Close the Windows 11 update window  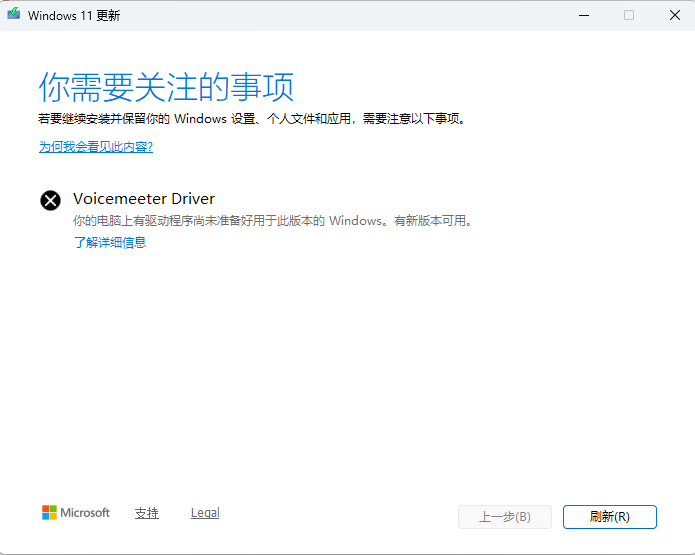[675, 16]
